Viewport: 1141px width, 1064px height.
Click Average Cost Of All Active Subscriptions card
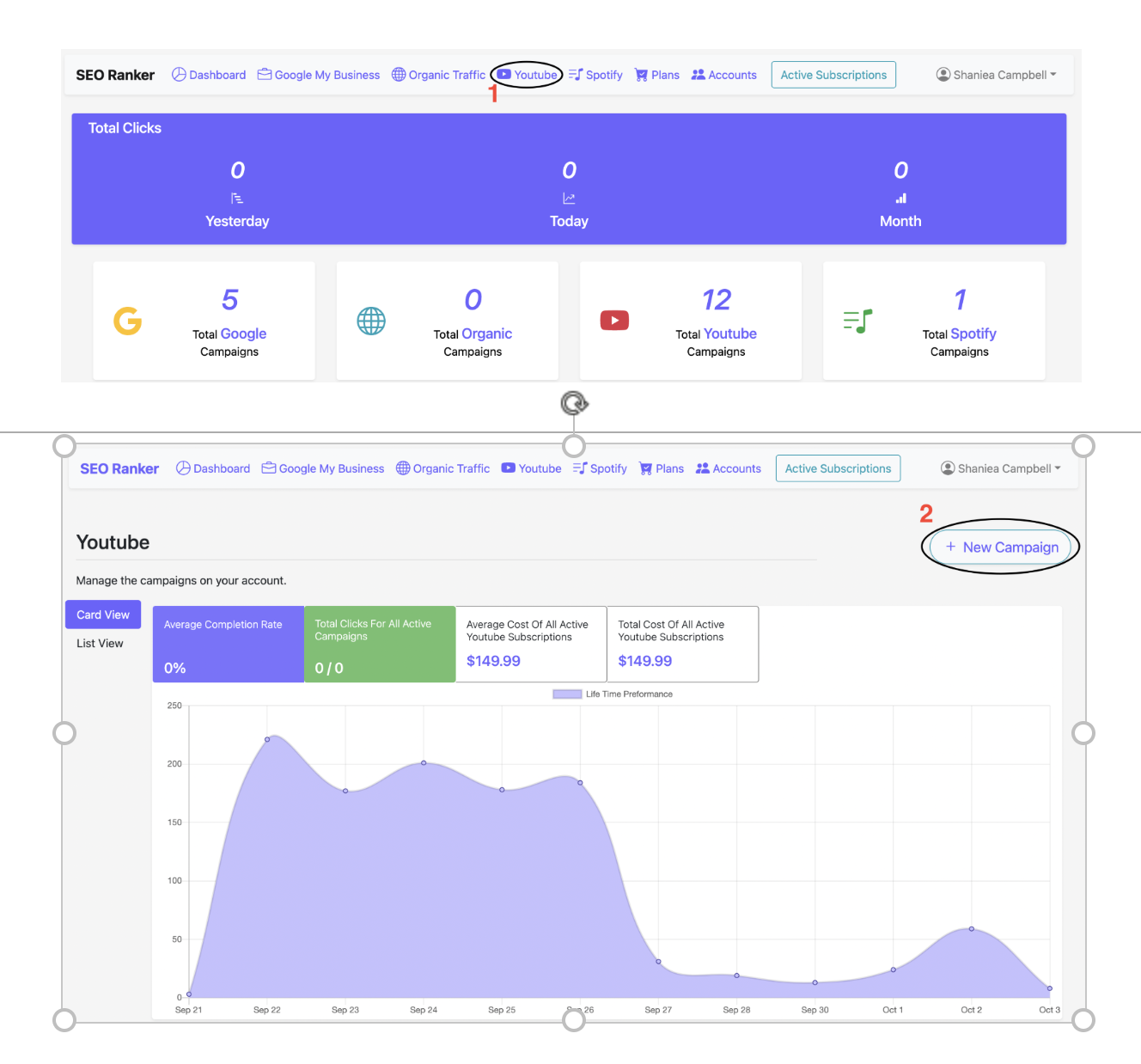click(531, 645)
